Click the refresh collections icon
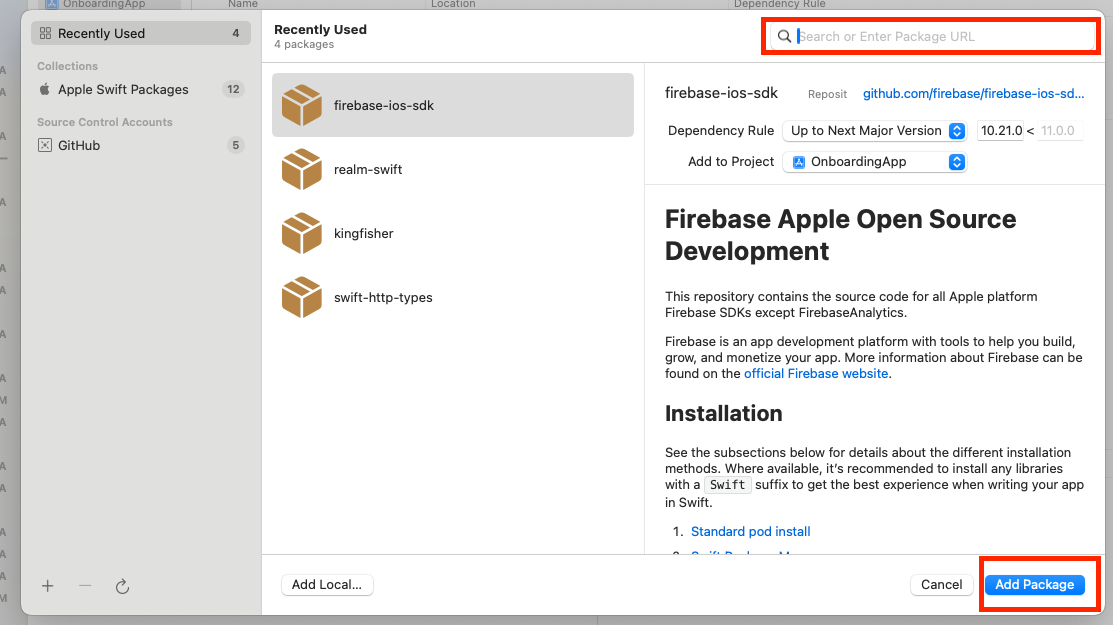 coord(123,586)
